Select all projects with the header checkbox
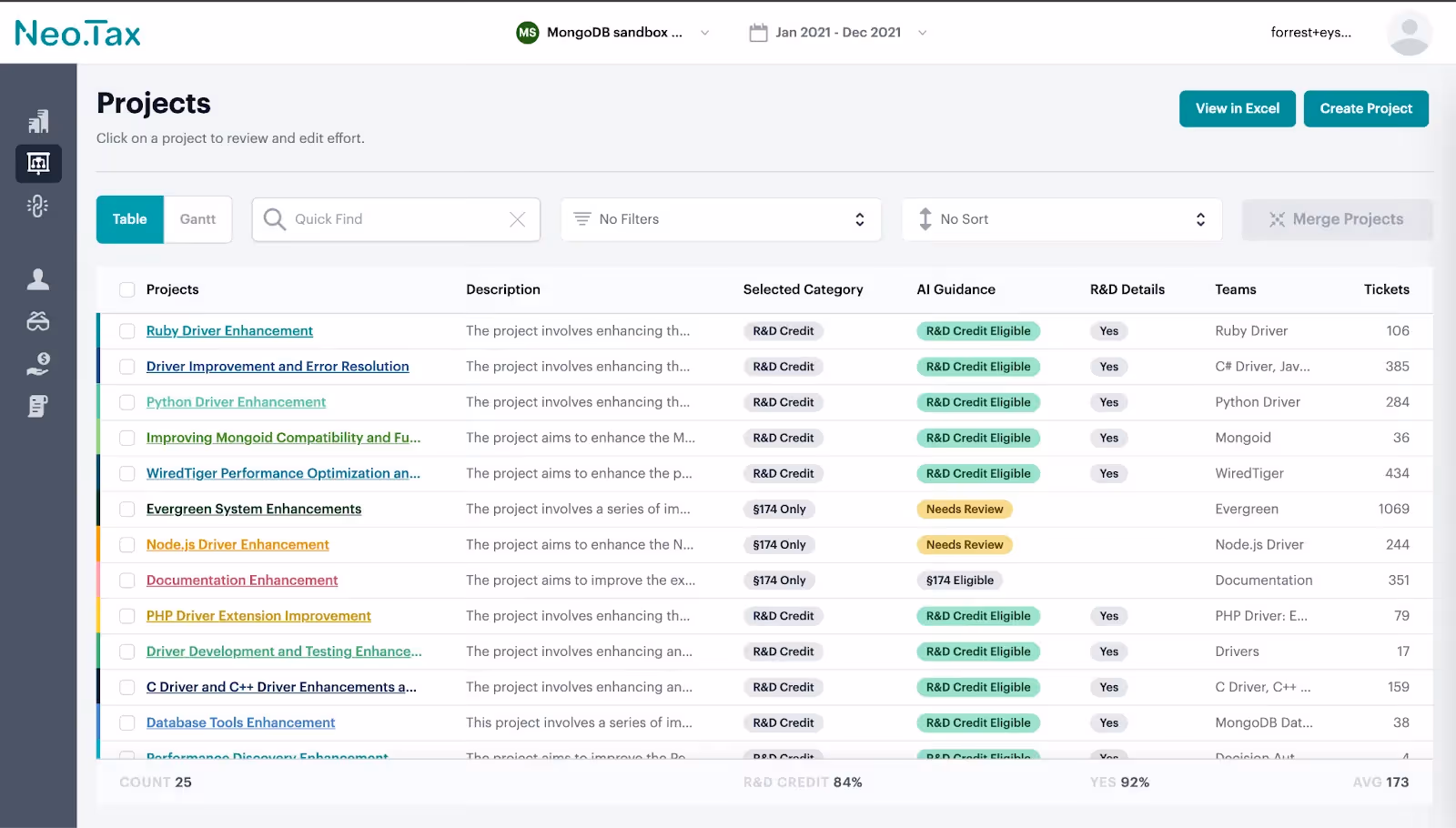 [127, 289]
